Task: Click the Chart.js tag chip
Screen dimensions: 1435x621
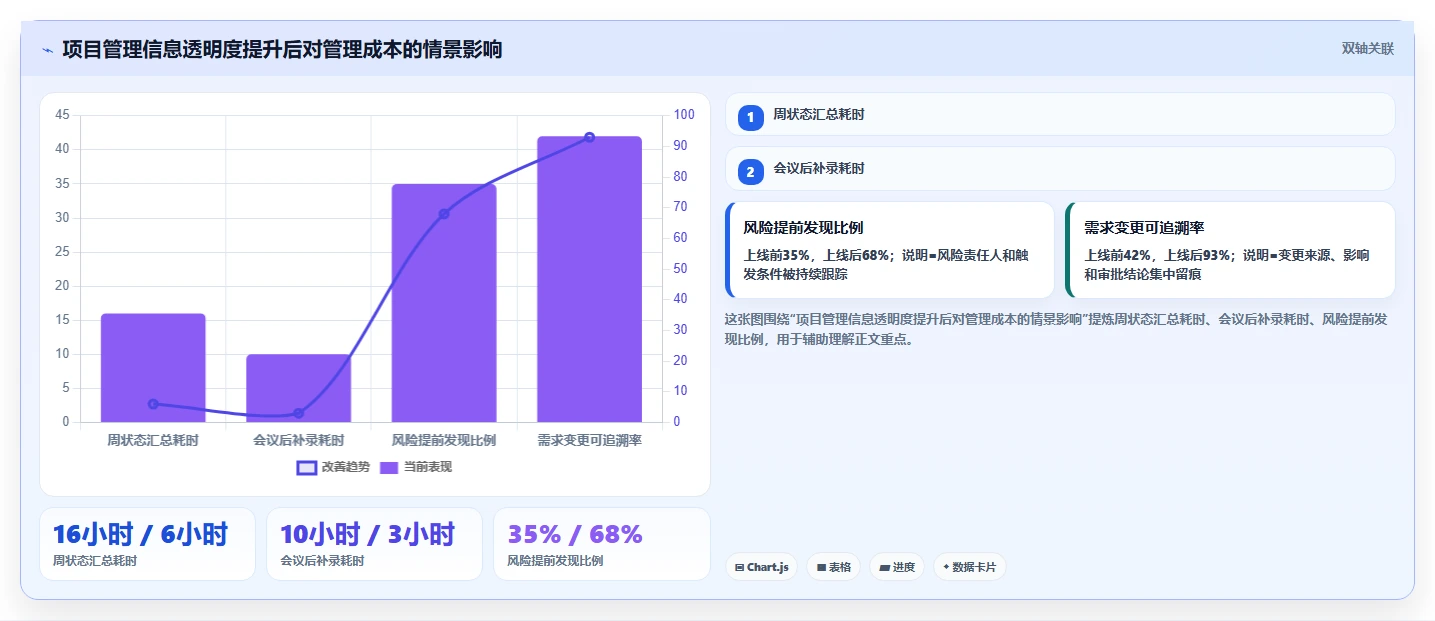Action: click(x=761, y=567)
